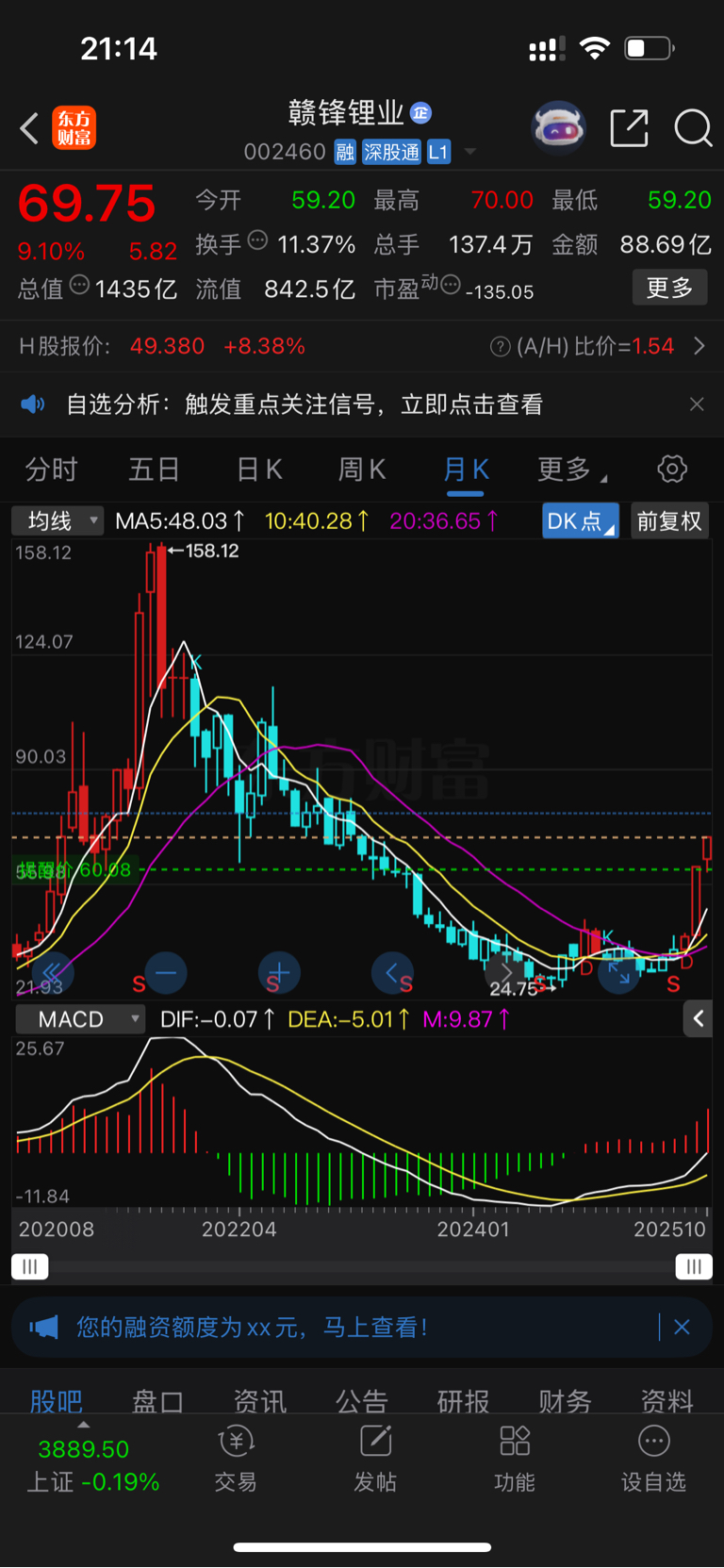Open the 公告 section tab
This screenshot has height=1568, width=724.
(x=362, y=1401)
